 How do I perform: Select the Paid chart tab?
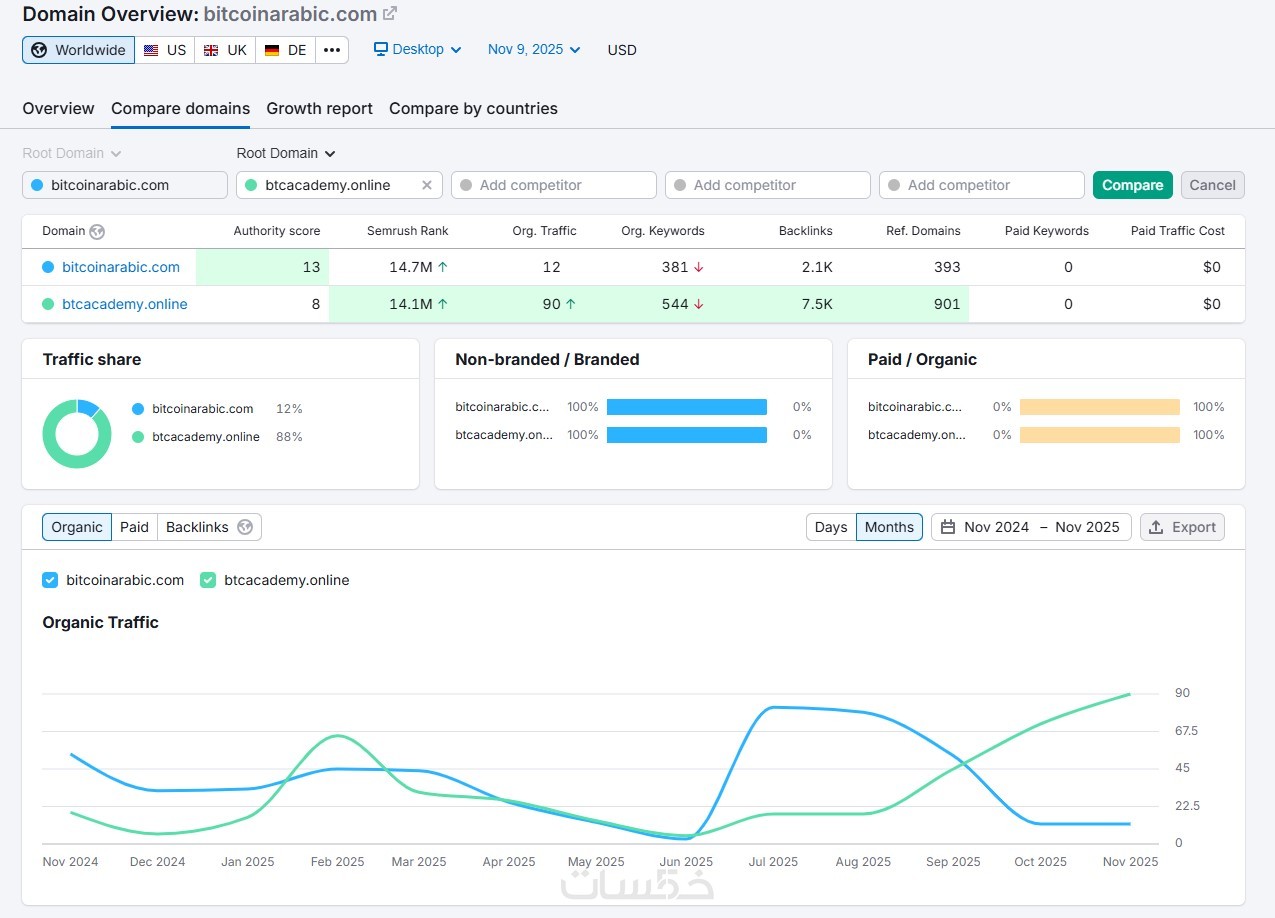(x=134, y=527)
